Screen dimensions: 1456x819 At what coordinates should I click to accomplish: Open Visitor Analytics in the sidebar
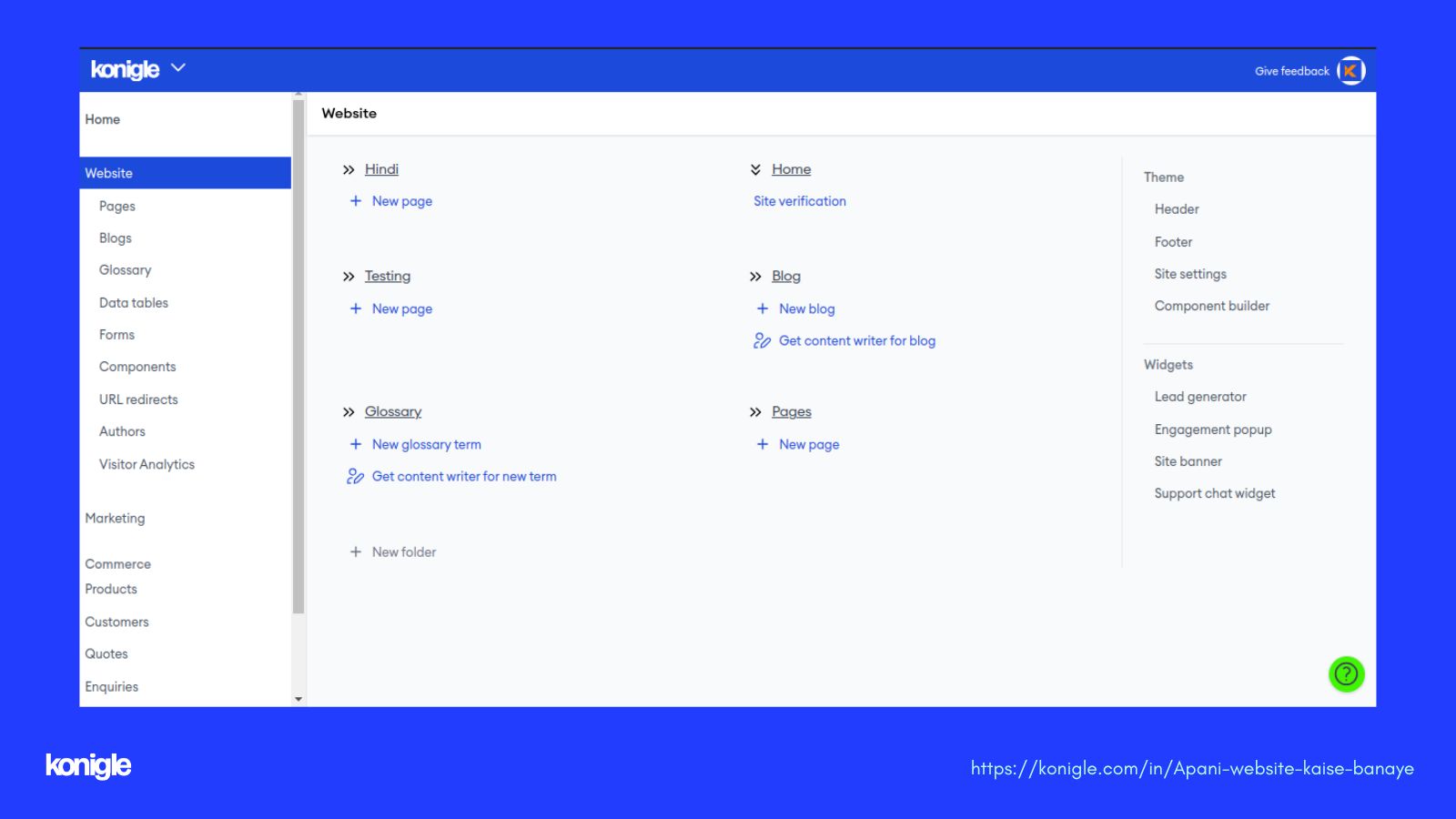[x=147, y=464]
